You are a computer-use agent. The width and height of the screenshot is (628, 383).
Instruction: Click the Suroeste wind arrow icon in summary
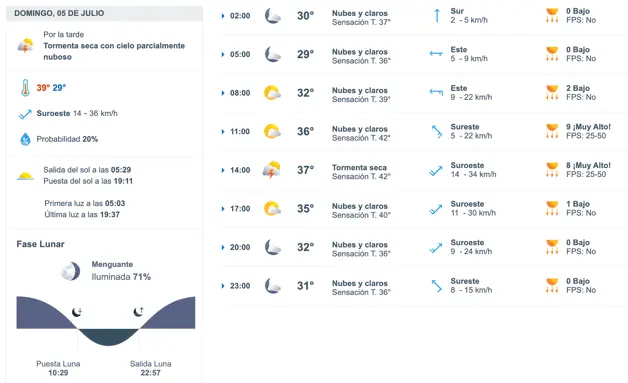point(25,114)
